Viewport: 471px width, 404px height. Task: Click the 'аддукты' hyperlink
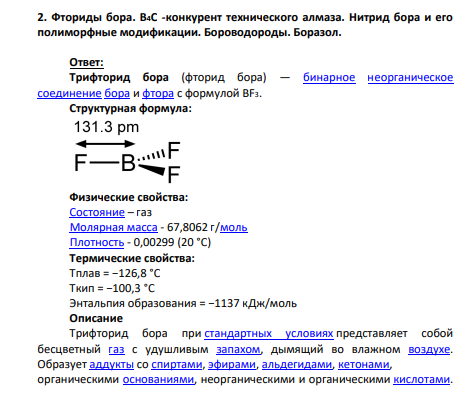[x=111, y=364]
